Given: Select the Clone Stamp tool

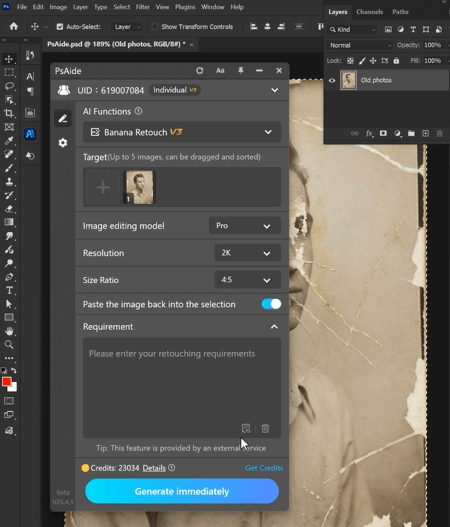Looking at the screenshot, I should tap(9, 182).
